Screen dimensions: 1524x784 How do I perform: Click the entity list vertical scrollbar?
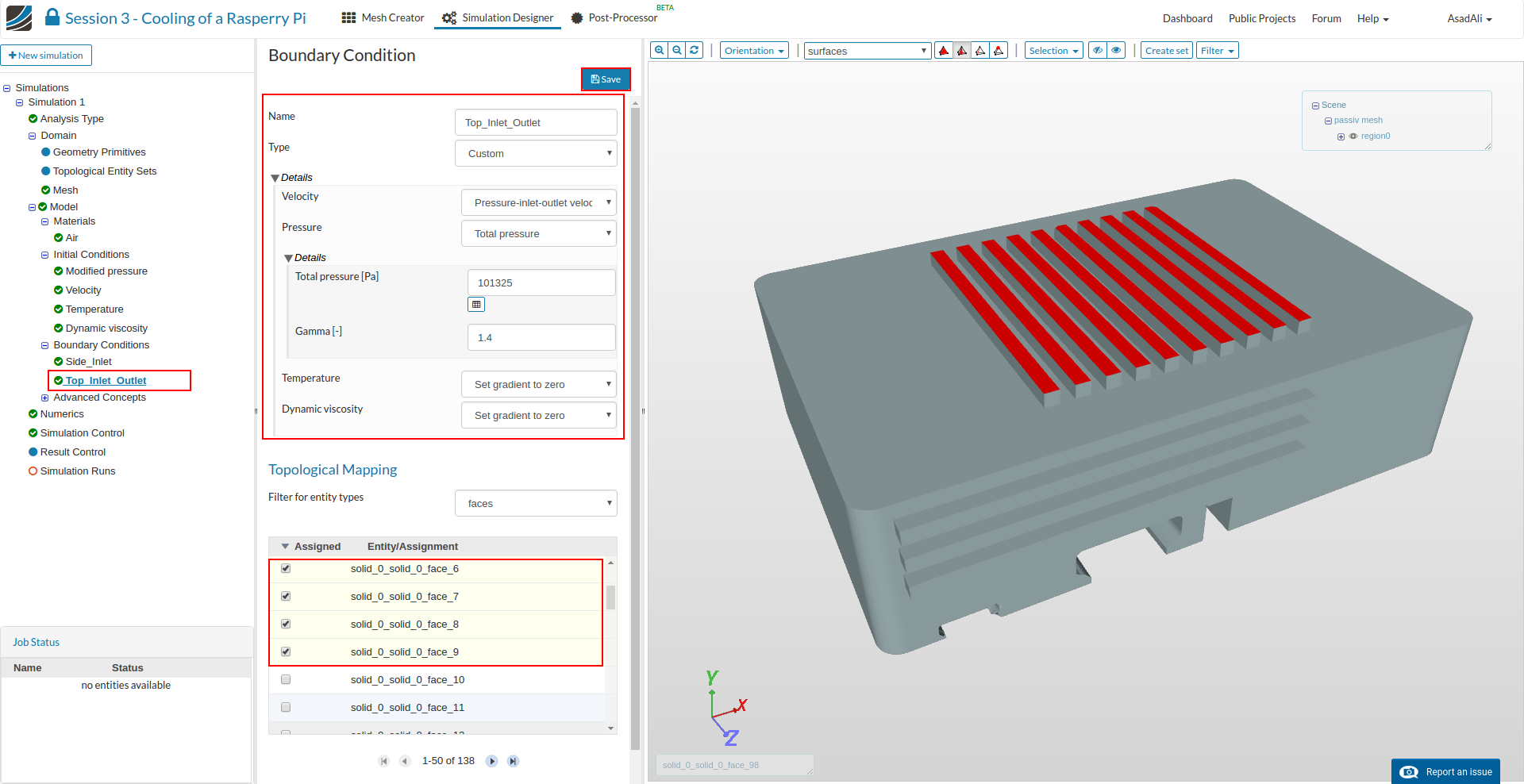tap(611, 598)
